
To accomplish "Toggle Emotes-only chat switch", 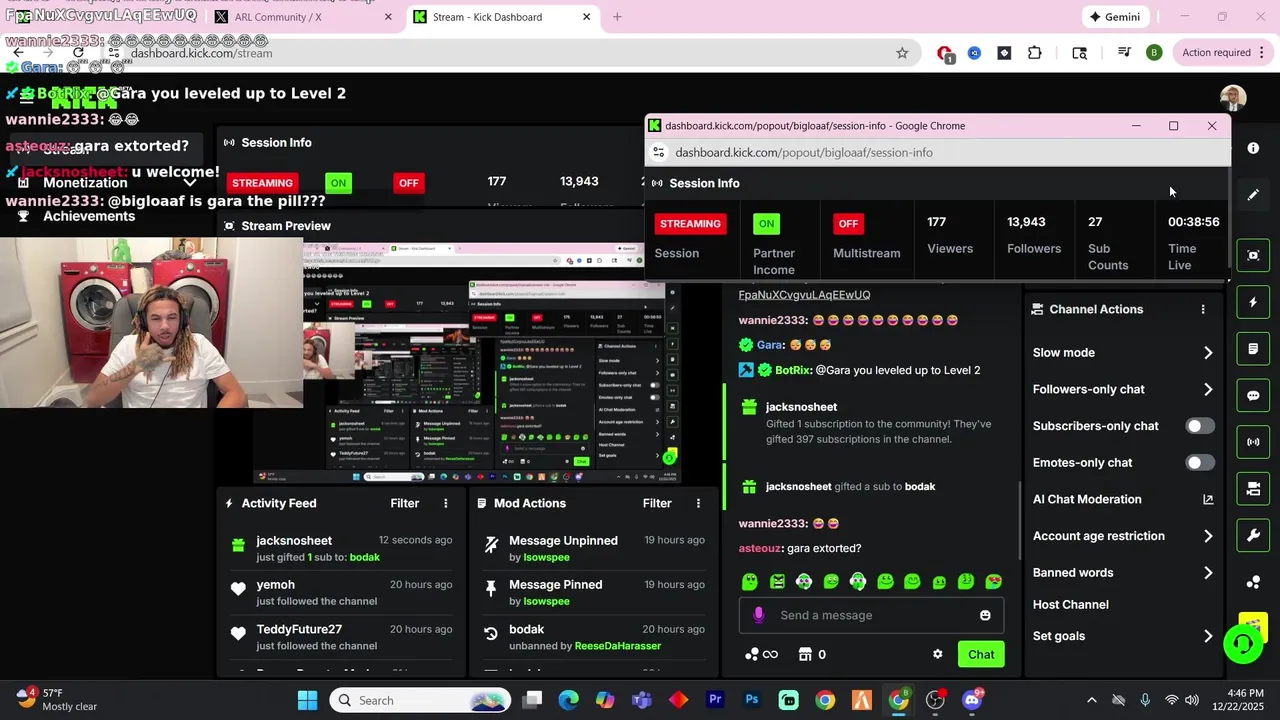I will tap(1200, 462).
